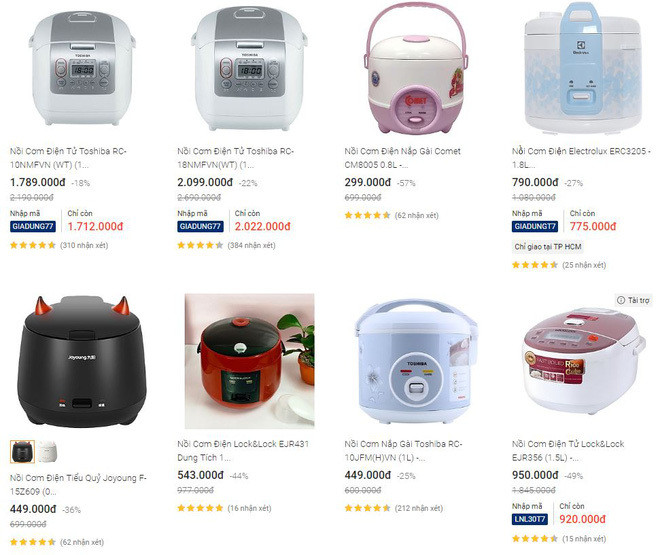660x555 pixels.
Task: Click the LNL30T7 coupon code badge
Action: coord(530,519)
